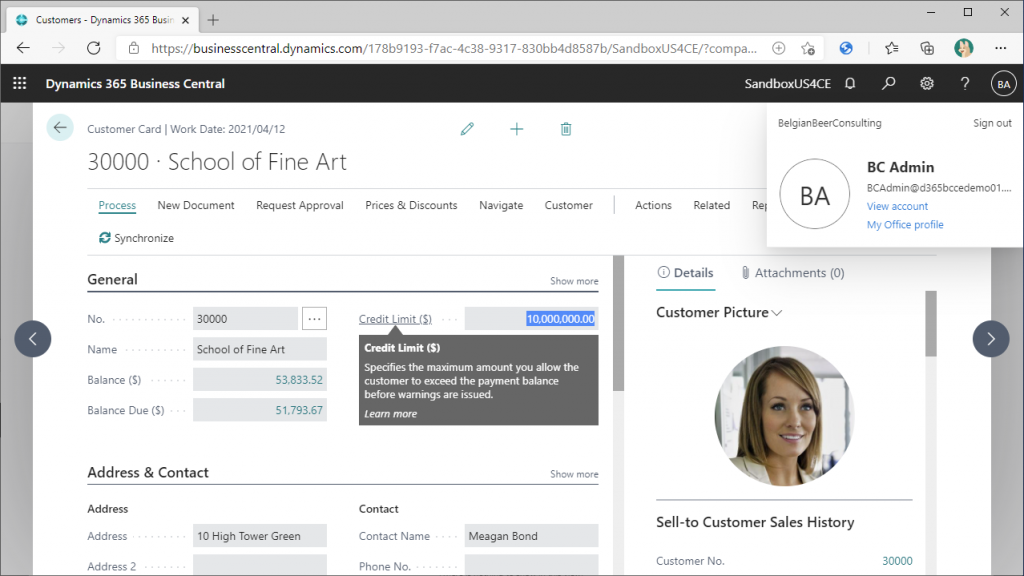The height and width of the screenshot is (576, 1024).
Task: Click the blue browser extension icon
Action: tap(846, 48)
